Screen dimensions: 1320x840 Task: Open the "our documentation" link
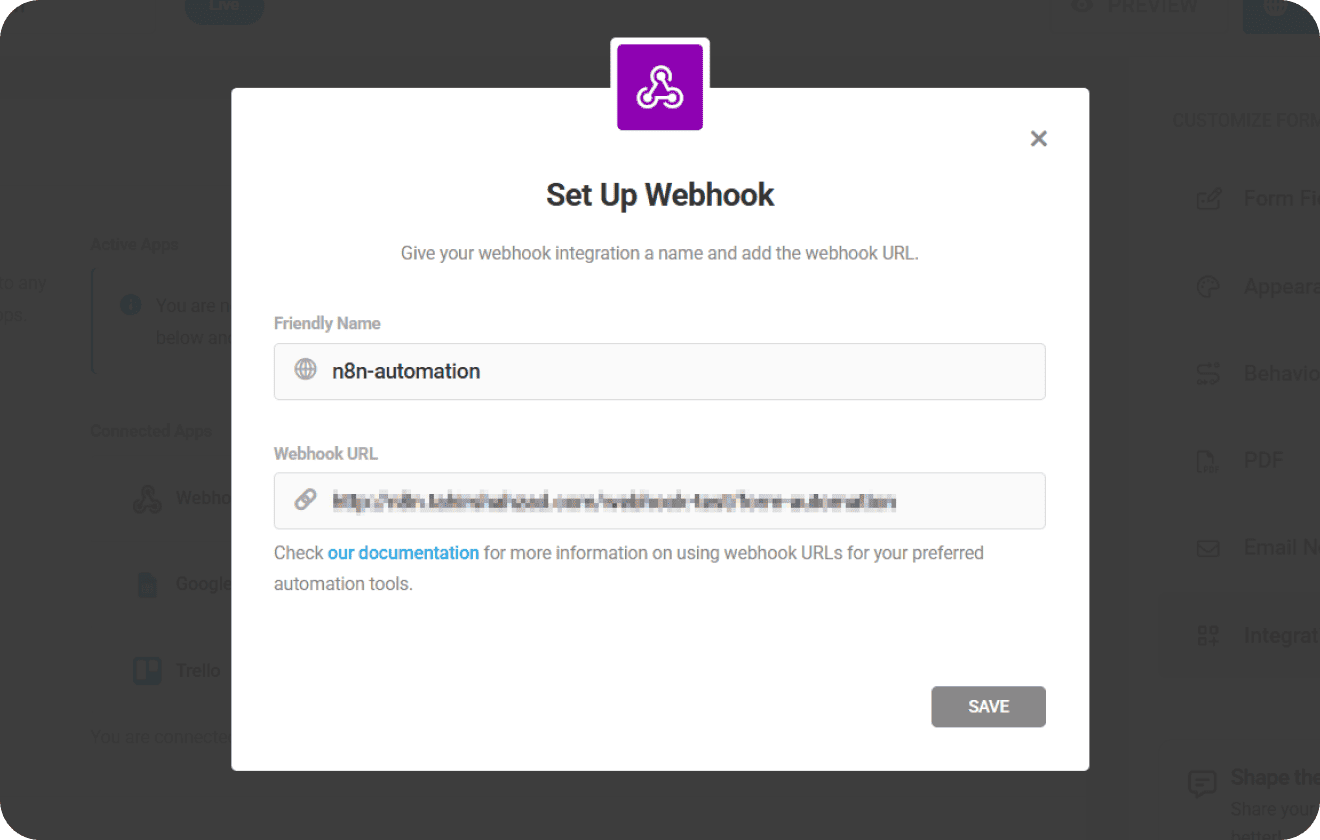403,553
